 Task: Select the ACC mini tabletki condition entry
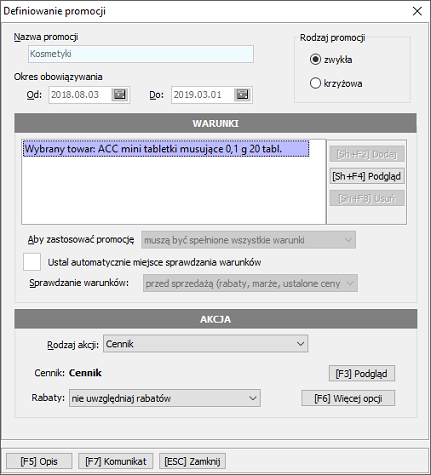pyautogui.click(x=166, y=149)
